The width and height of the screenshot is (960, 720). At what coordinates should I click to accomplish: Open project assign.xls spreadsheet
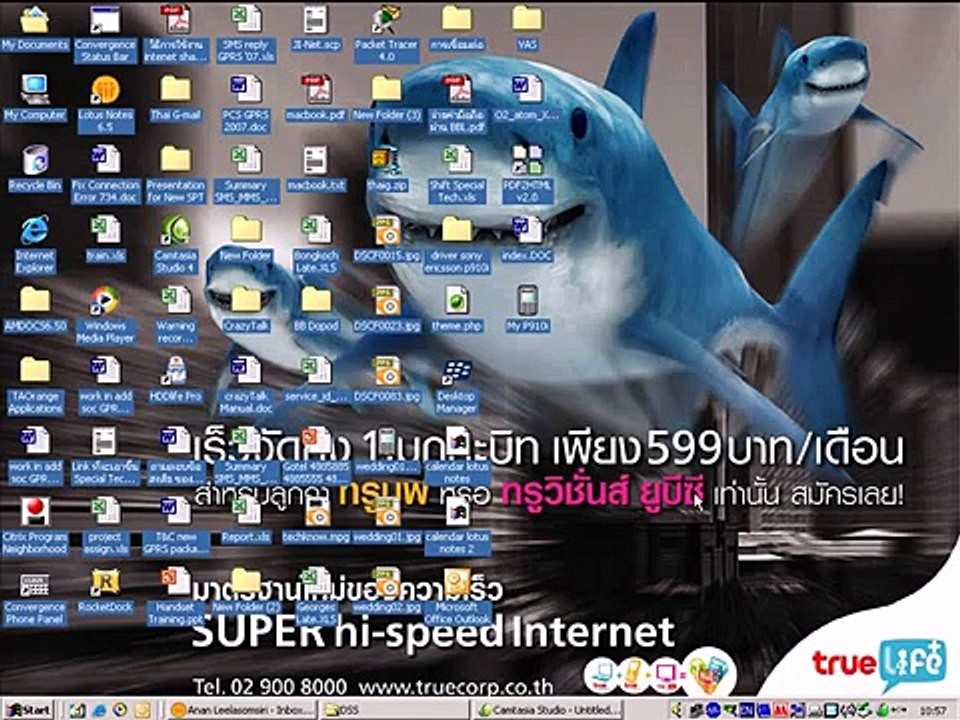[x=105, y=527]
